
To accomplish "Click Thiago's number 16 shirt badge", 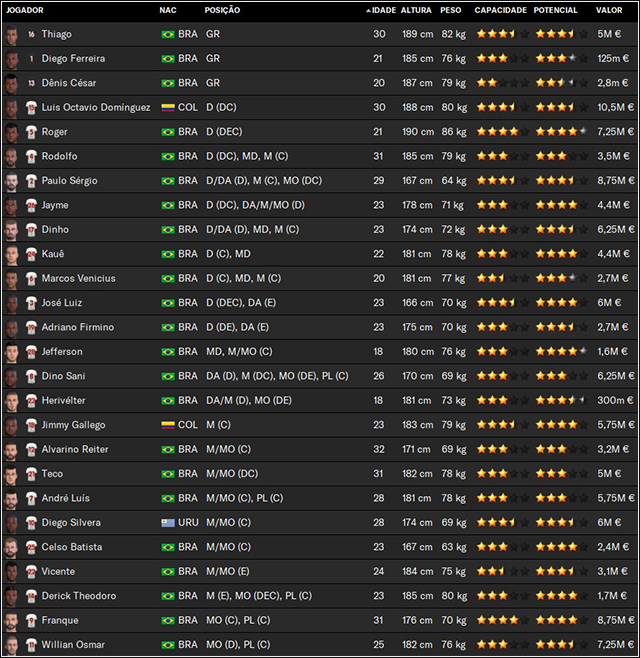I will [x=31, y=34].
